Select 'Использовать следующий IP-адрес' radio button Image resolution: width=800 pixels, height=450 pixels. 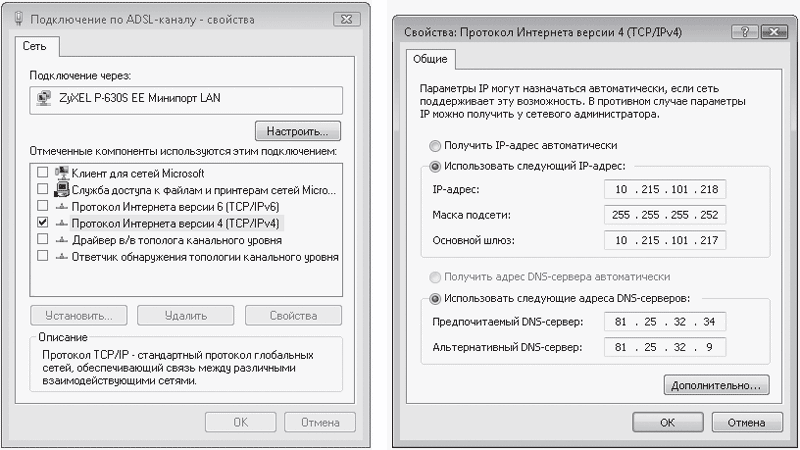pos(433,166)
